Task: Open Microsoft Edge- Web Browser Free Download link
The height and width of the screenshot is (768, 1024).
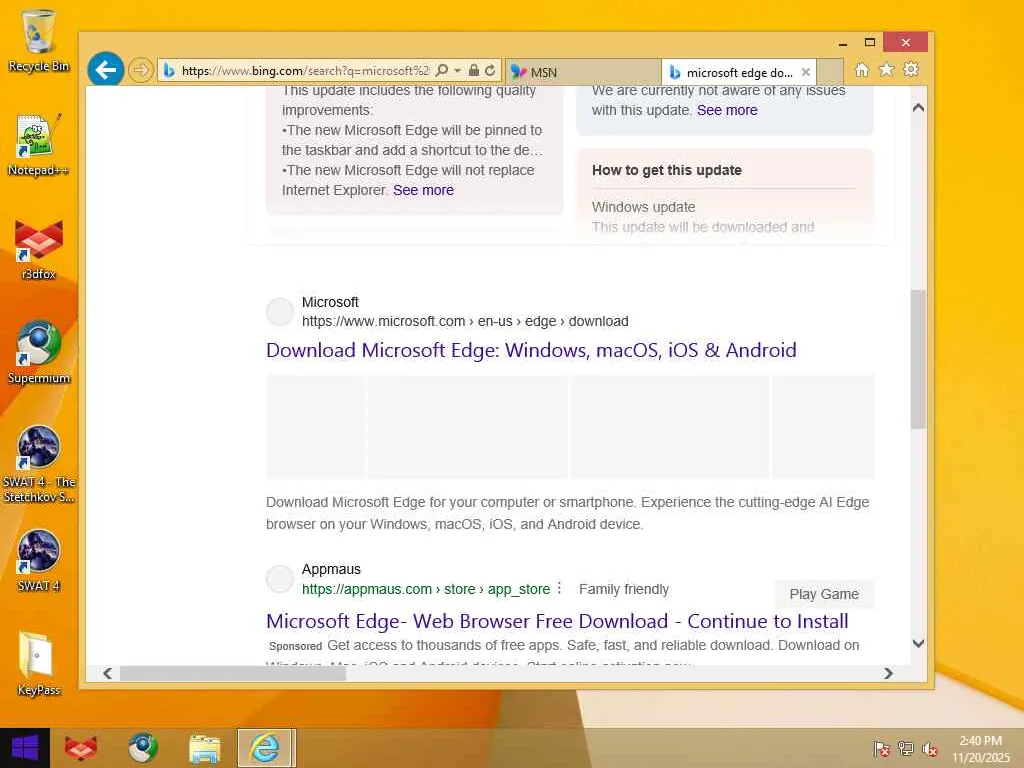Action: 557,621
